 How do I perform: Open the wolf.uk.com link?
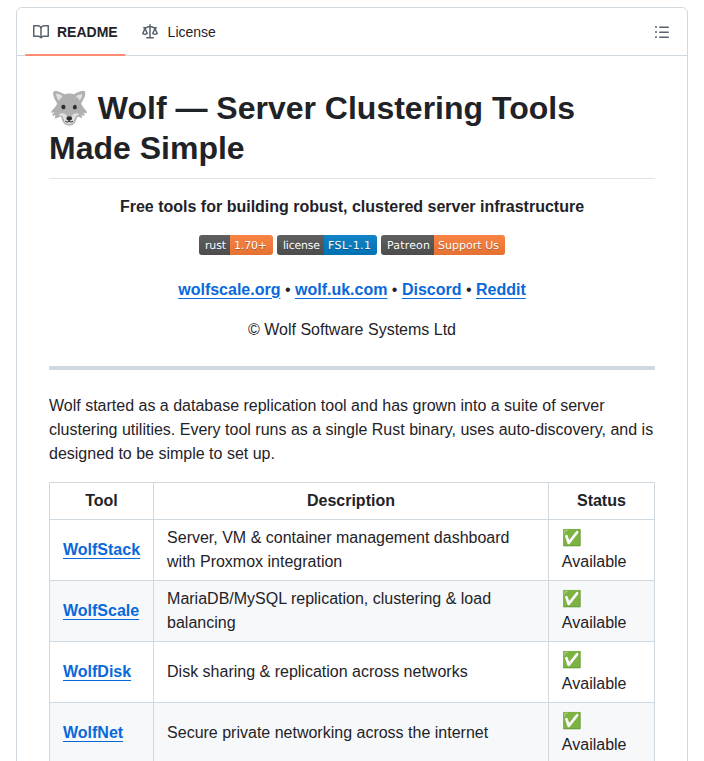[x=341, y=289]
